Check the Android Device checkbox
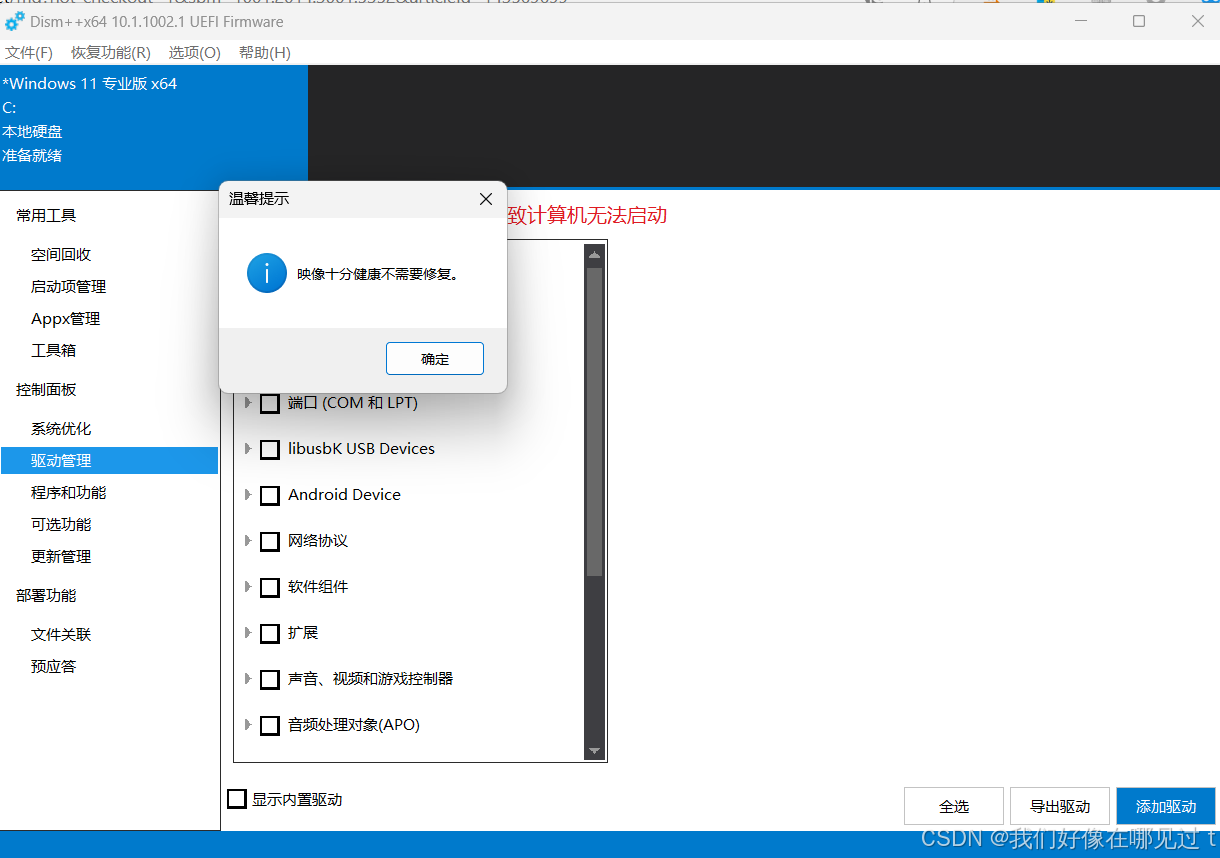The image size is (1220, 858). click(x=270, y=496)
